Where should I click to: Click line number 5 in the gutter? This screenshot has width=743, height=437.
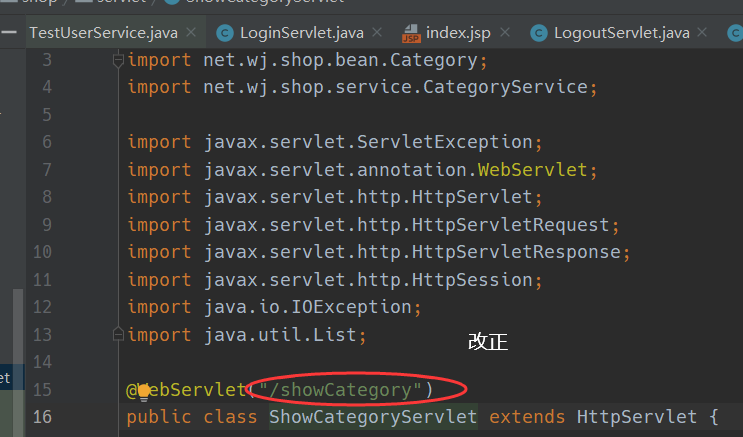pyautogui.click(x=46, y=115)
